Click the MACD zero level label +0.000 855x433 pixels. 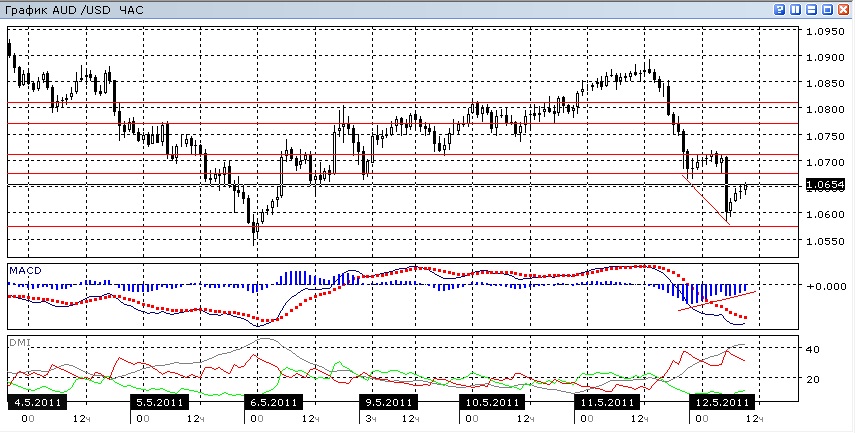826,286
